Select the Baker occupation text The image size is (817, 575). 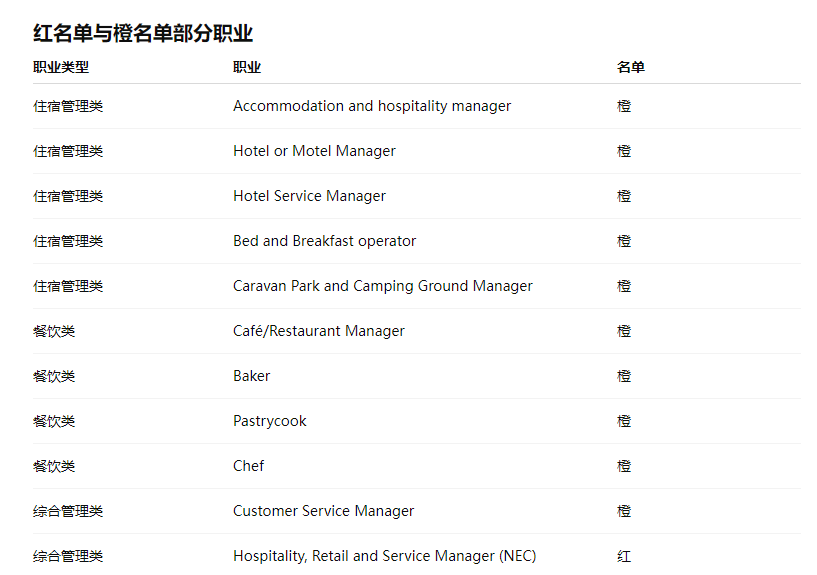tap(251, 376)
